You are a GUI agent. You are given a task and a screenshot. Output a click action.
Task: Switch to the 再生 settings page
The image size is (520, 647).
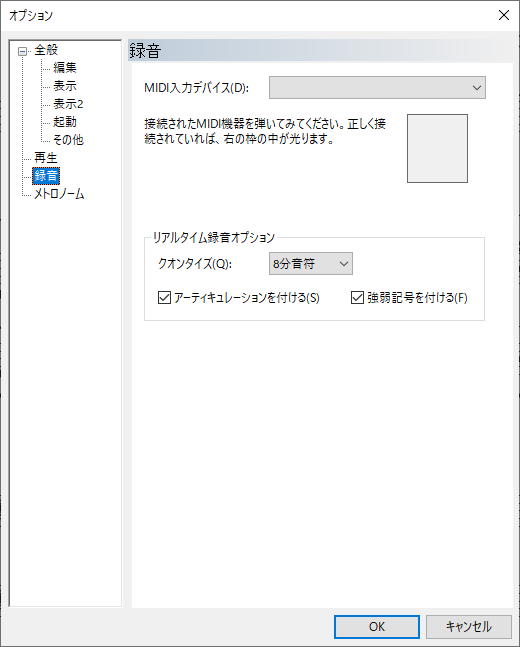pyautogui.click(x=46, y=158)
